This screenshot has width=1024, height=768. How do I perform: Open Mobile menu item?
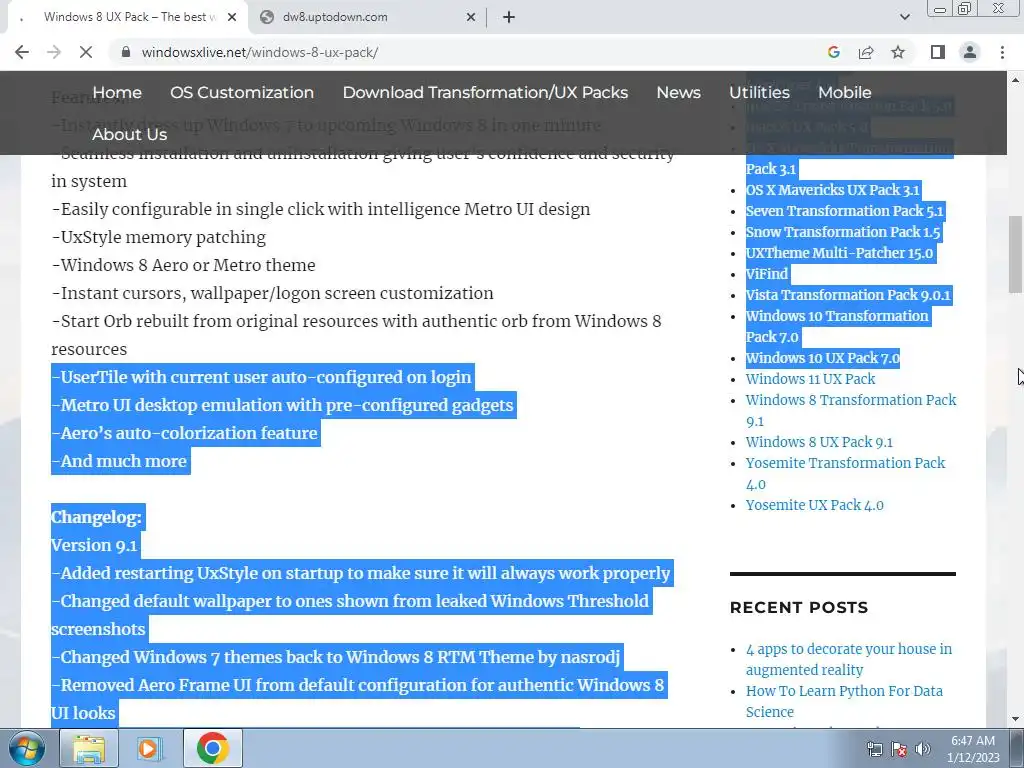pyautogui.click(x=844, y=93)
